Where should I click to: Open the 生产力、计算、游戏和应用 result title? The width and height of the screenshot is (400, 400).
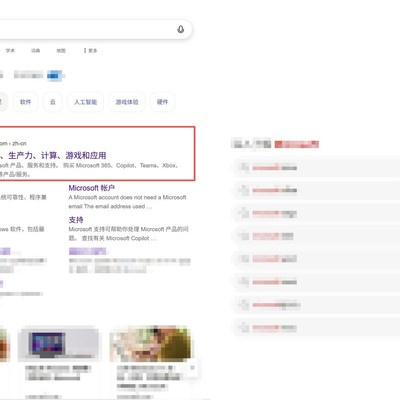53,155
